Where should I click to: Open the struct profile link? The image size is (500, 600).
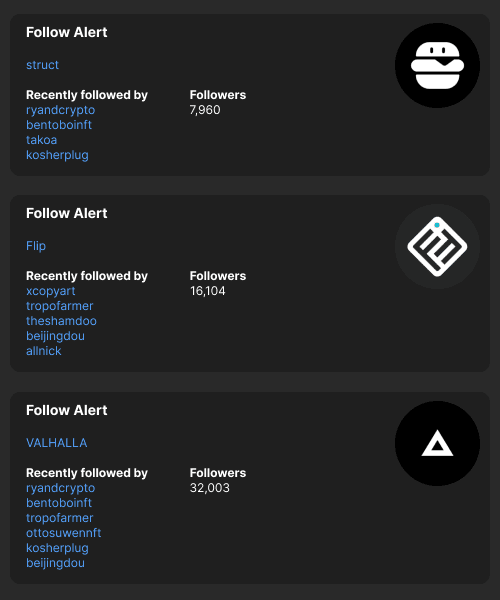click(42, 65)
